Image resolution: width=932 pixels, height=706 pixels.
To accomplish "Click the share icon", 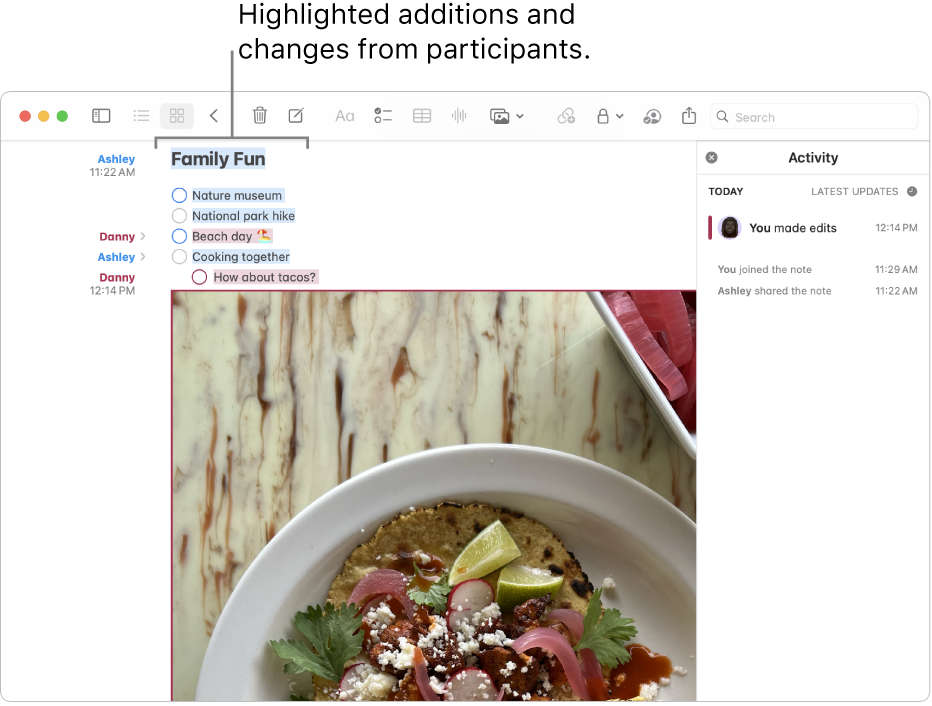I will click(x=689, y=115).
